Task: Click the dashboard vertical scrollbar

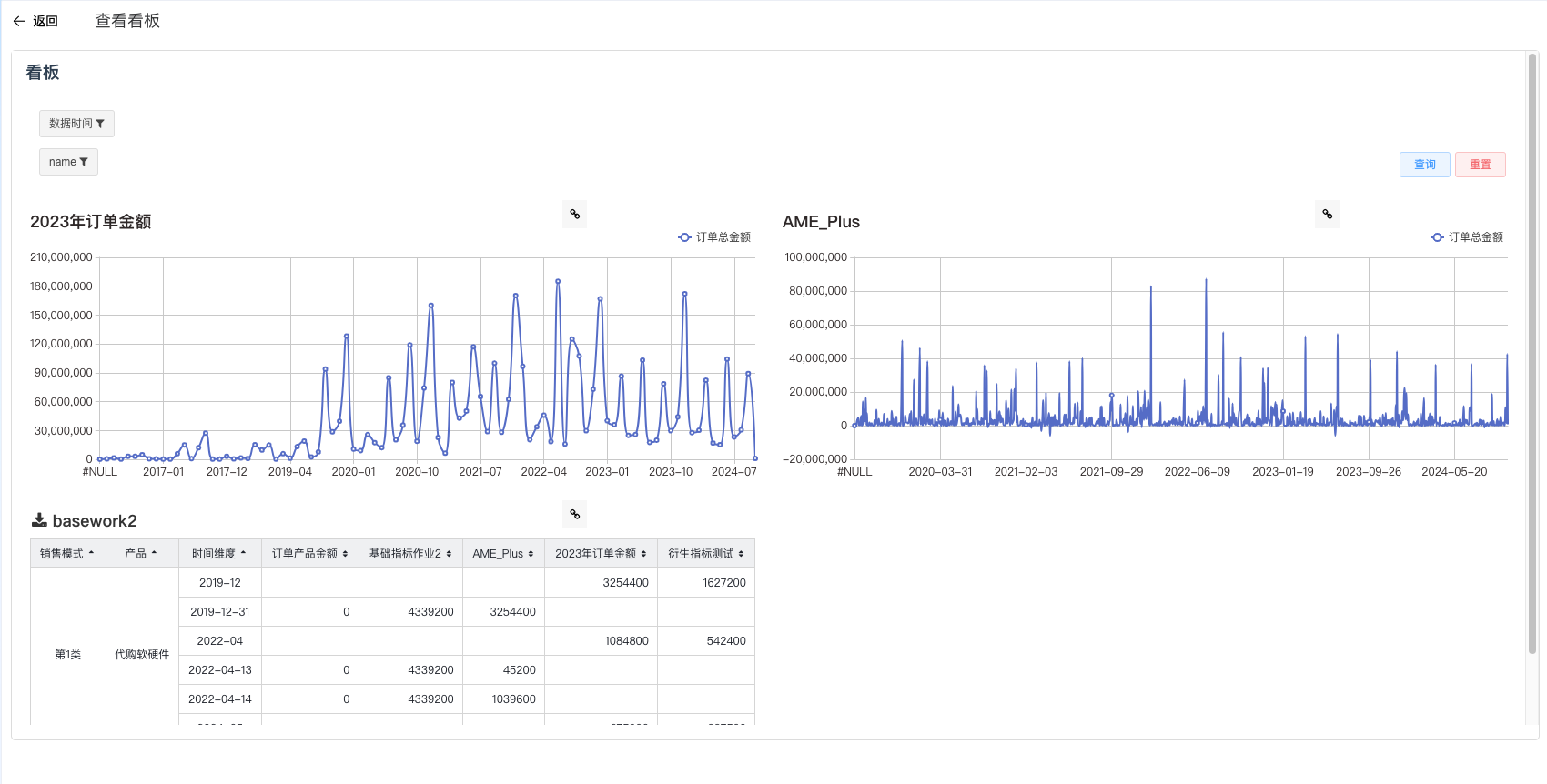Action: point(1532,355)
